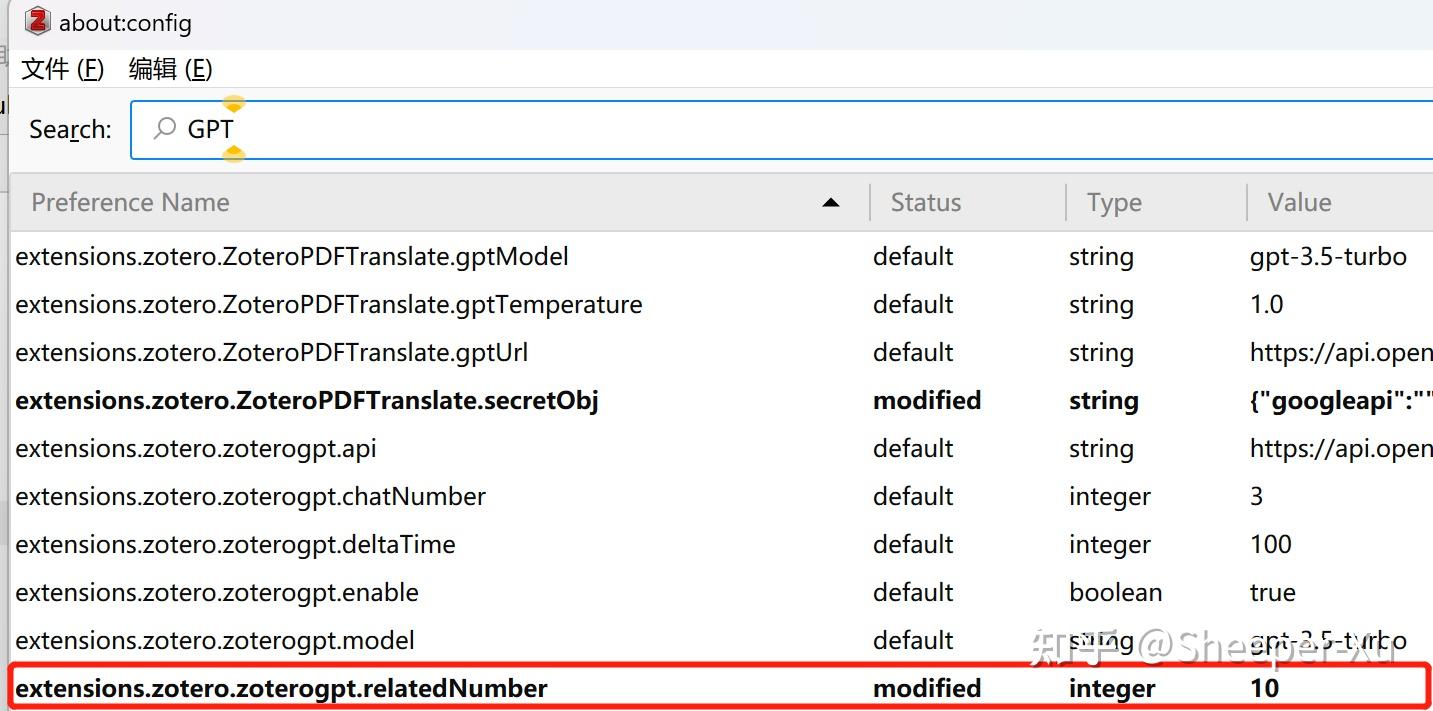Select the ZoteroPDFTranslate.secretObj preference
Screen dimensions: 1433x711
307,401
